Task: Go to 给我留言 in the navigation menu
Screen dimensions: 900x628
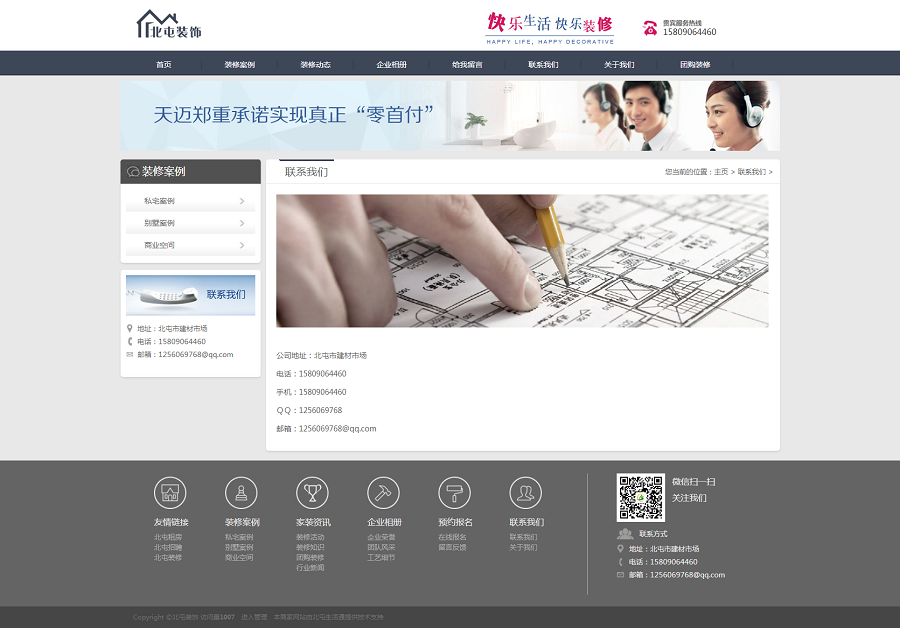Action: [x=467, y=65]
